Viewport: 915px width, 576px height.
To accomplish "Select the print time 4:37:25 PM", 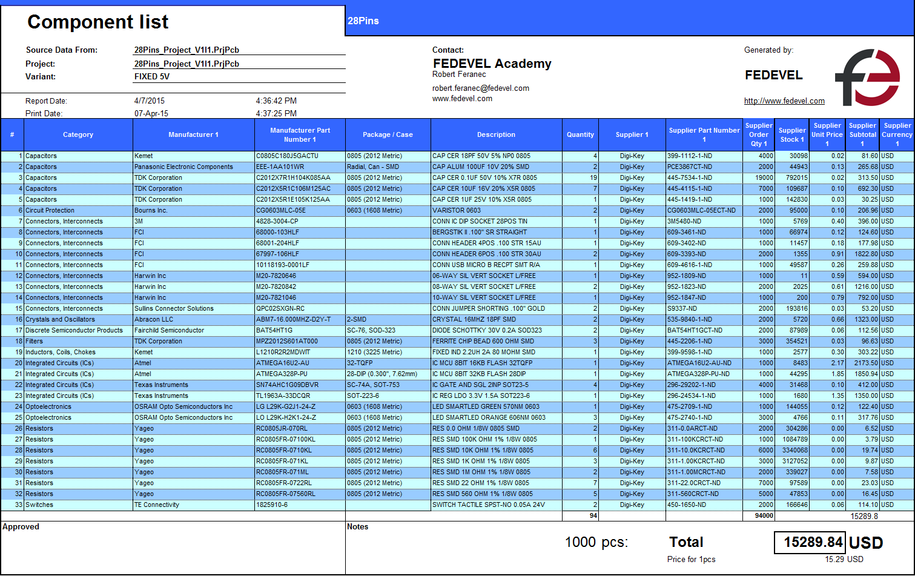I will (x=276, y=113).
